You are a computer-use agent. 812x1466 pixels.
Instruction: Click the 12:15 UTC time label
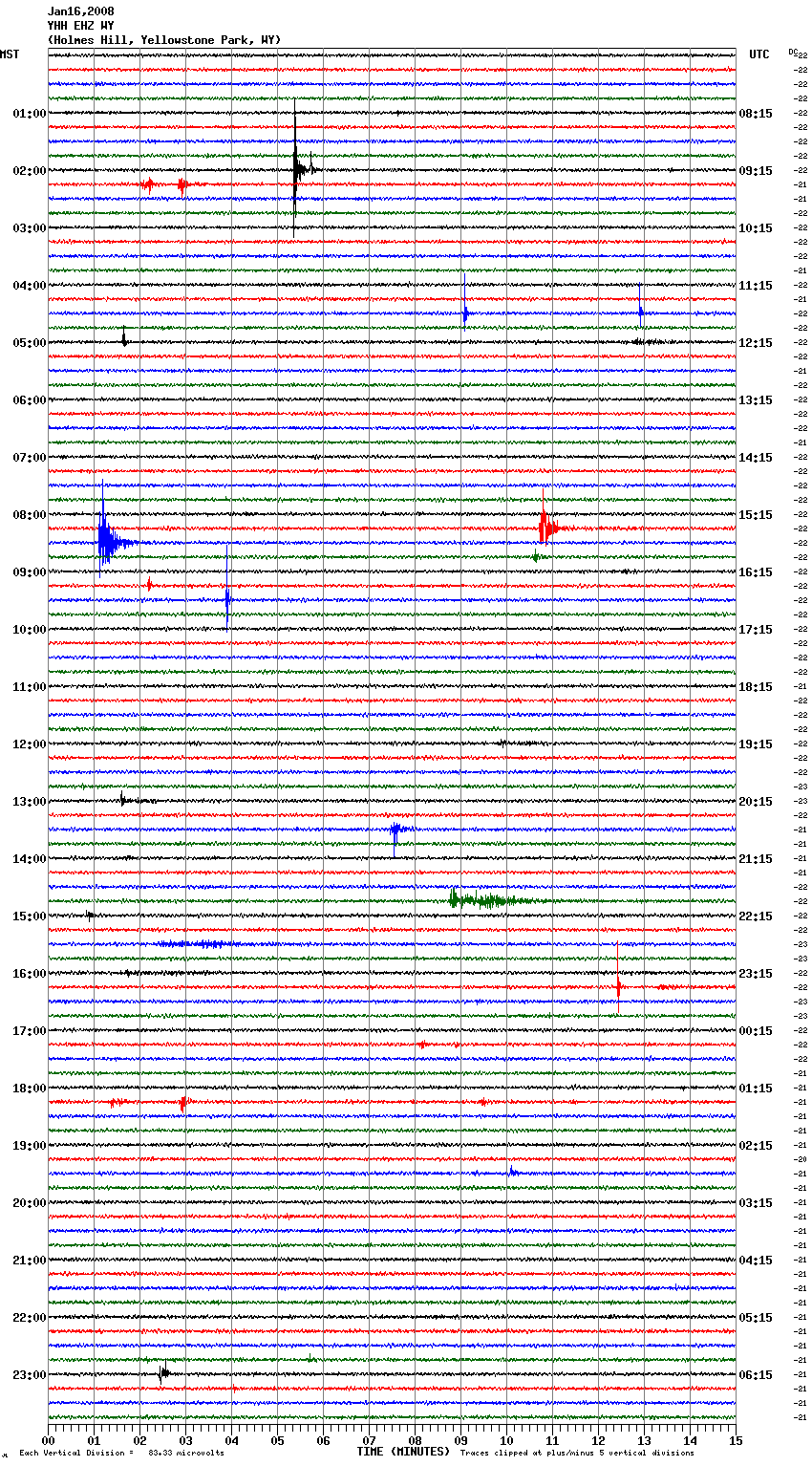tap(756, 343)
